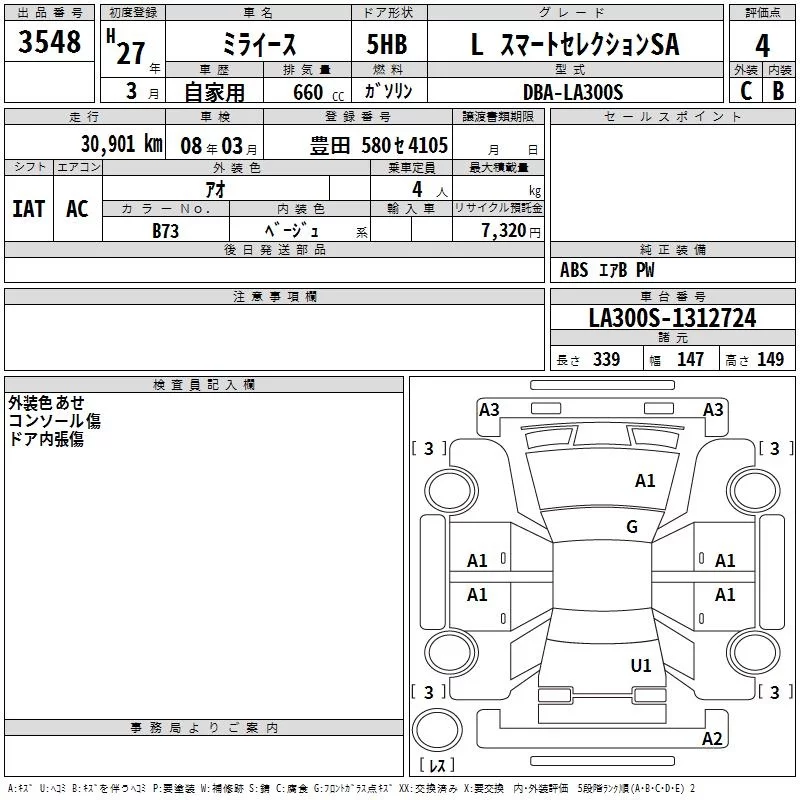
Task: Click the interior grade B
Action: (778, 91)
